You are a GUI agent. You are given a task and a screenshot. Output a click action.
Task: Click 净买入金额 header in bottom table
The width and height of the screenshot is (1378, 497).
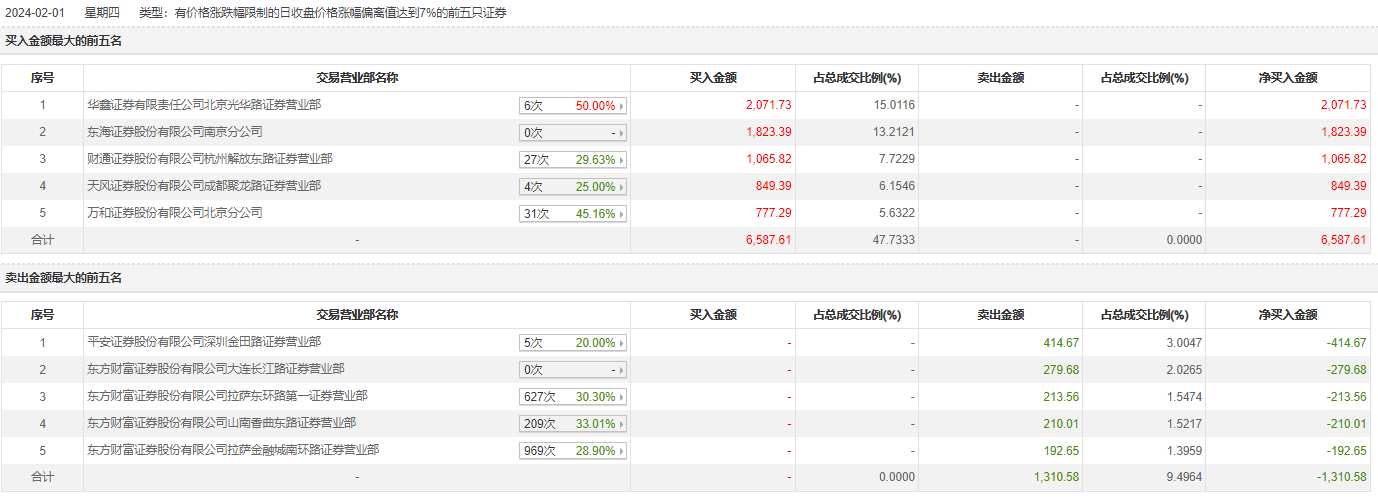(x=1288, y=315)
